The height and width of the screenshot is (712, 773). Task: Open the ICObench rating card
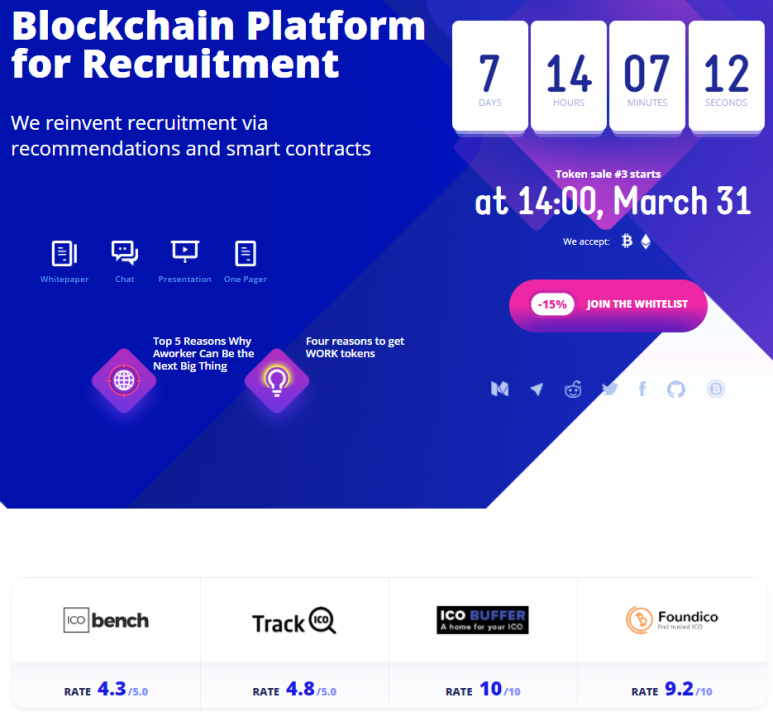point(106,643)
